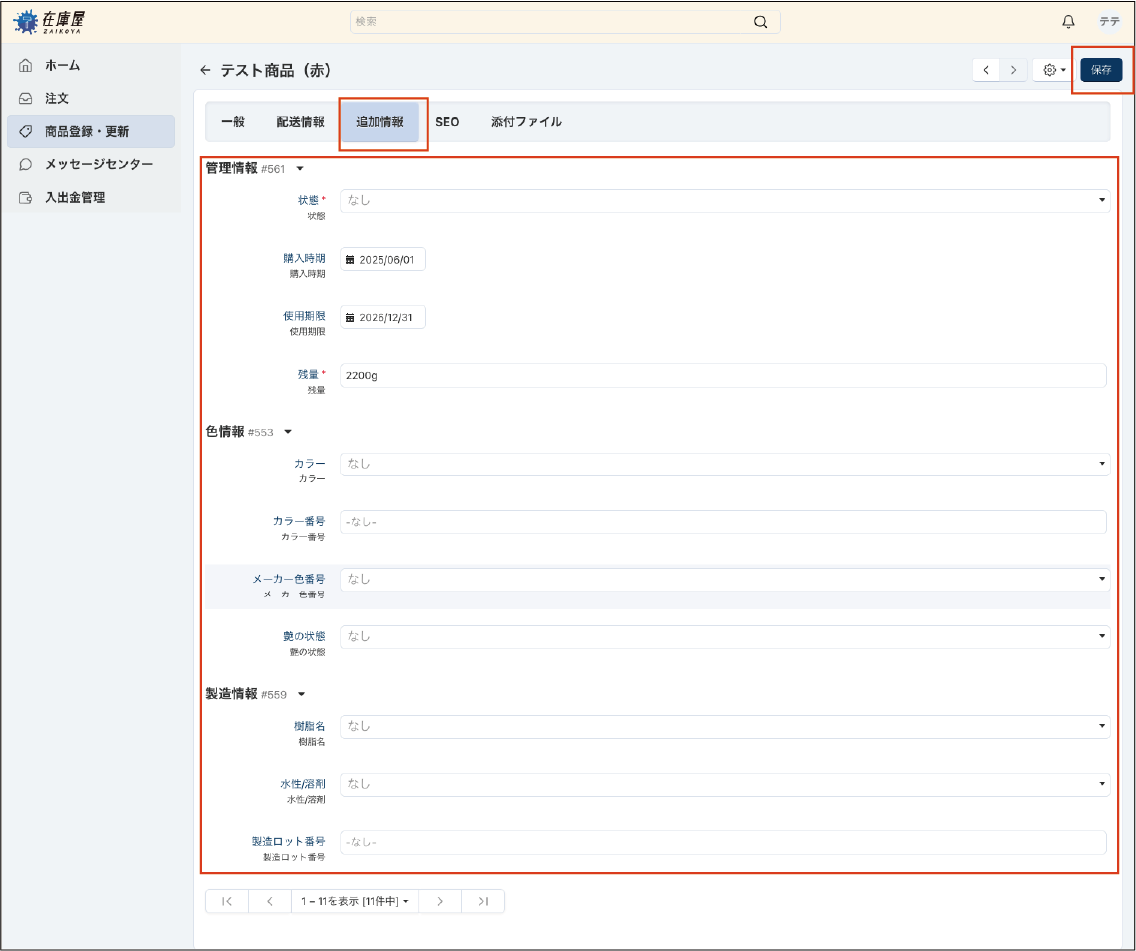The height and width of the screenshot is (951, 1136).
Task: Click the back arrow beside テスト商品（赤）
Action: coord(205,70)
